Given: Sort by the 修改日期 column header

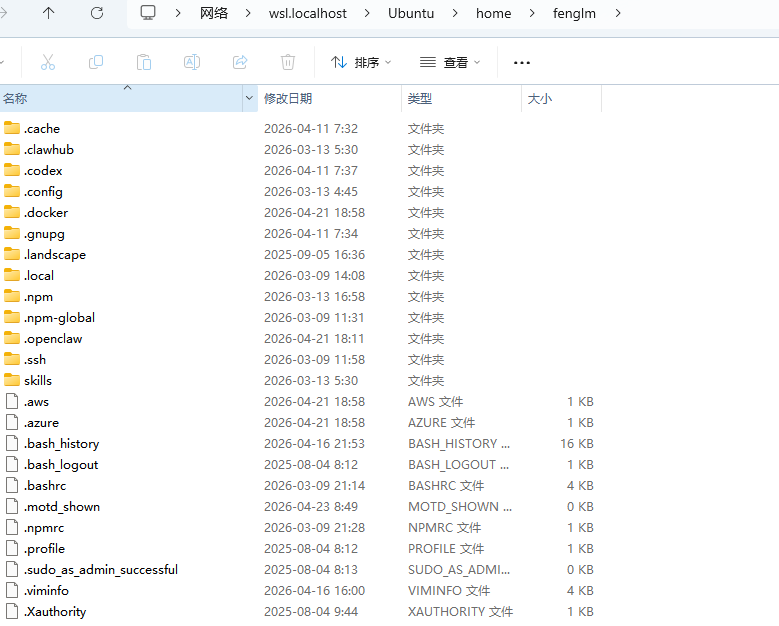Looking at the screenshot, I should pyautogui.click(x=330, y=98).
